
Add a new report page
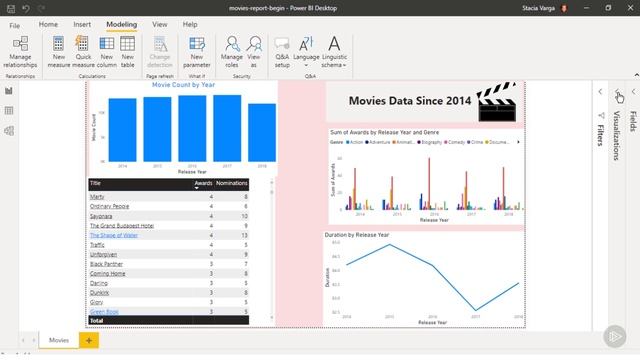click(89, 340)
